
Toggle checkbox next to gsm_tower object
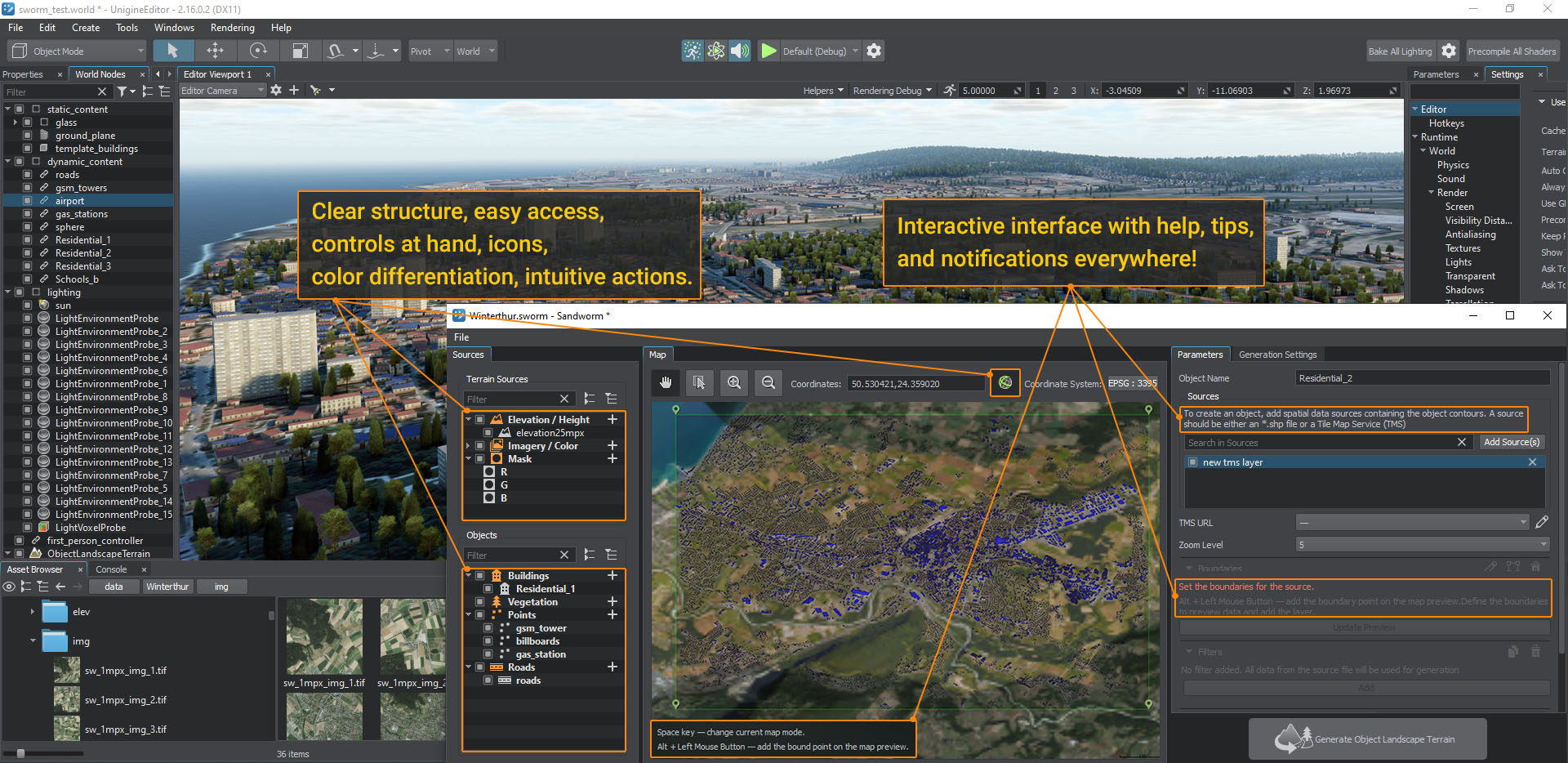point(488,628)
